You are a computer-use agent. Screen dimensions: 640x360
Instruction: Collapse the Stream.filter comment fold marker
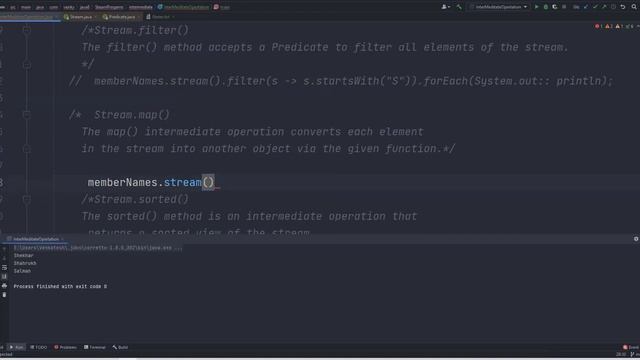pos(27,30)
